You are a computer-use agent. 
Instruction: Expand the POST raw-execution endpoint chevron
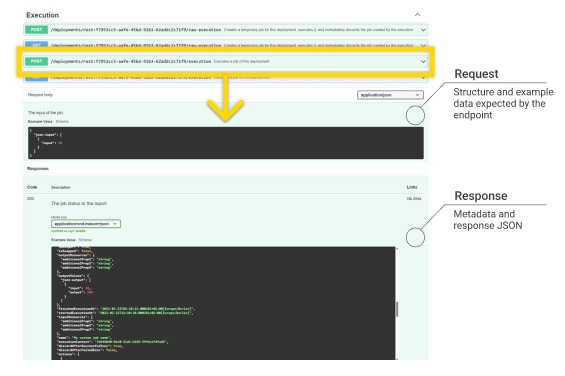(x=423, y=30)
